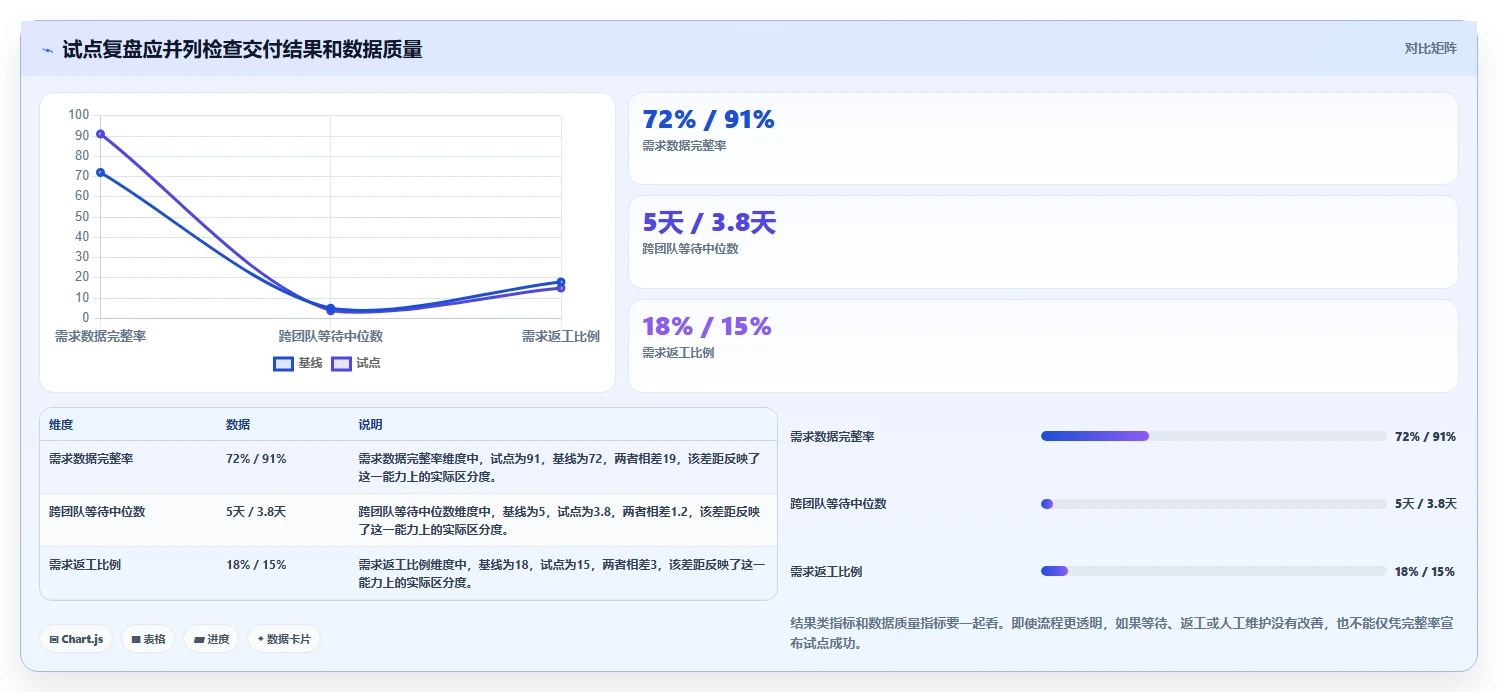Click the 说明 table column header

(370, 425)
